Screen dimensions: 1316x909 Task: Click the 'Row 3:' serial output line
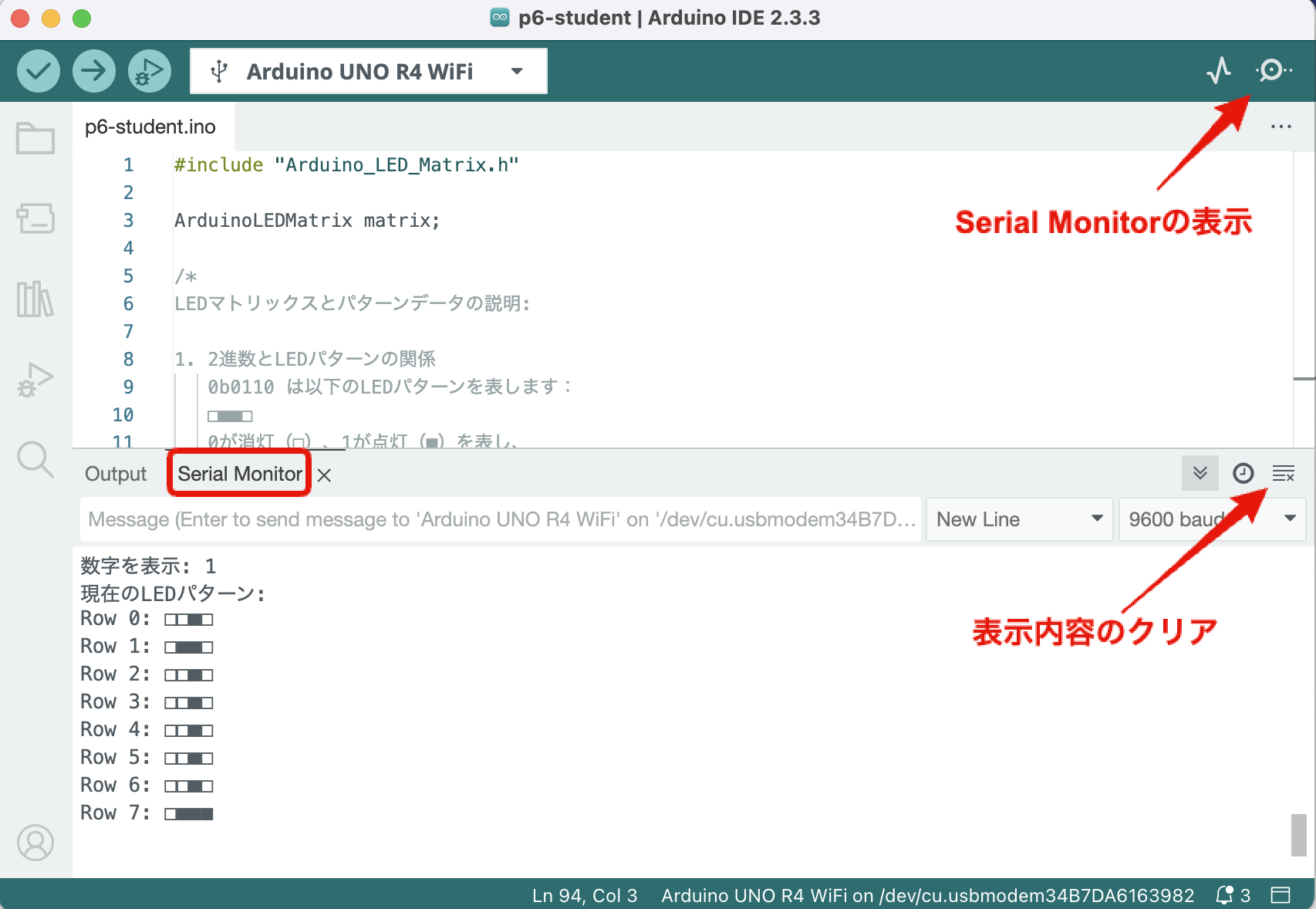(x=147, y=701)
